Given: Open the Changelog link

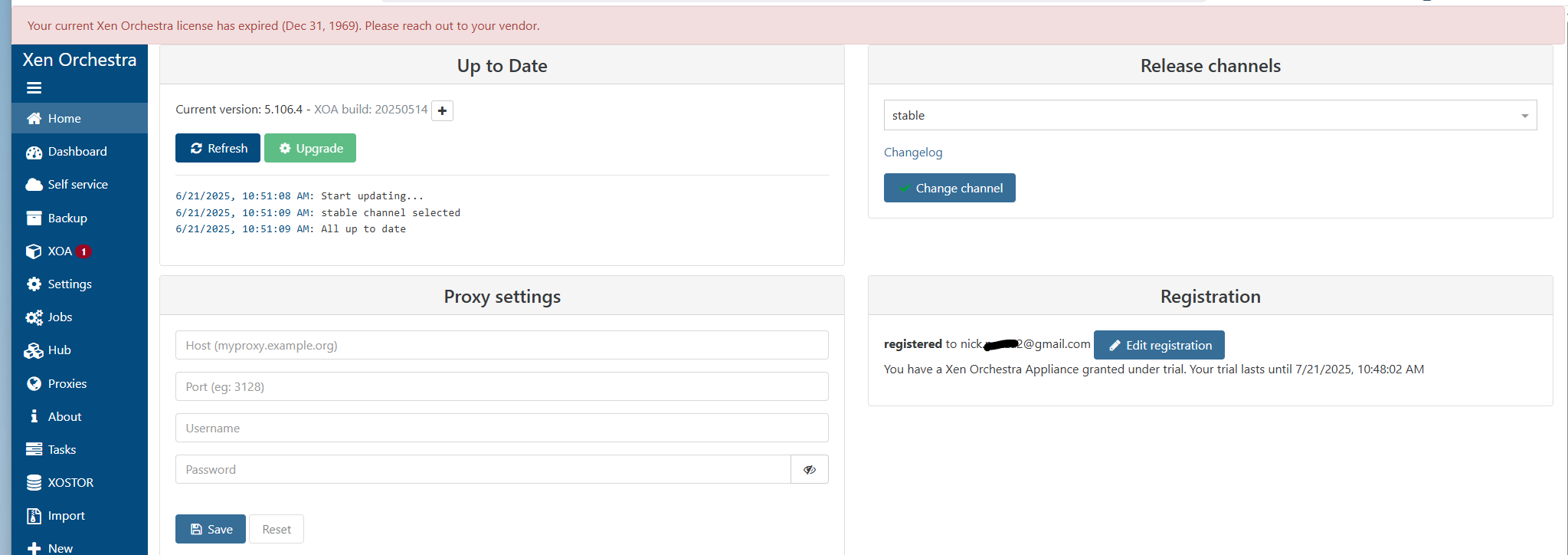Looking at the screenshot, I should pyautogui.click(x=913, y=152).
